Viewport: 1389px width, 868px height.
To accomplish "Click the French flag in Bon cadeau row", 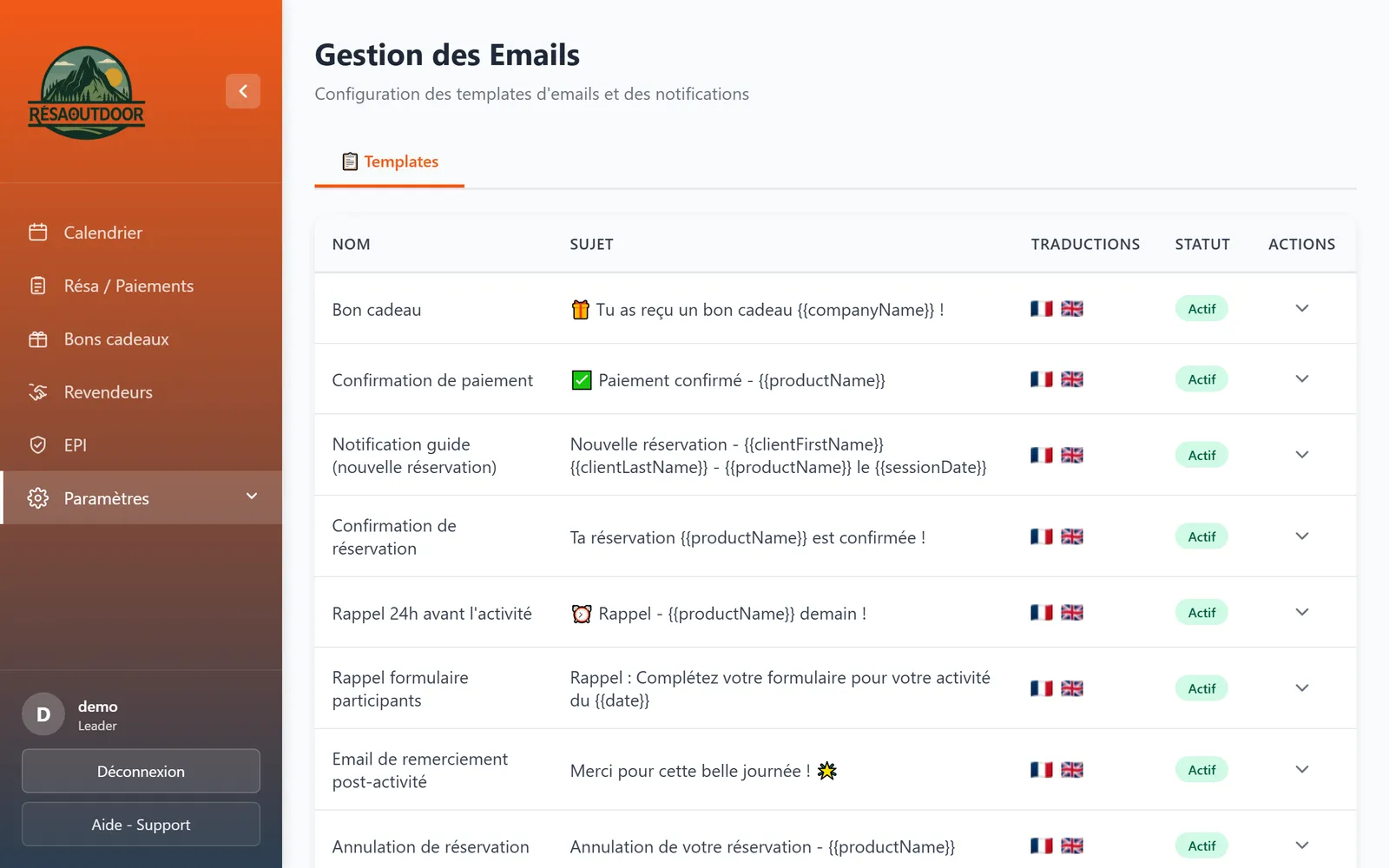I will click(x=1042, y=308).
